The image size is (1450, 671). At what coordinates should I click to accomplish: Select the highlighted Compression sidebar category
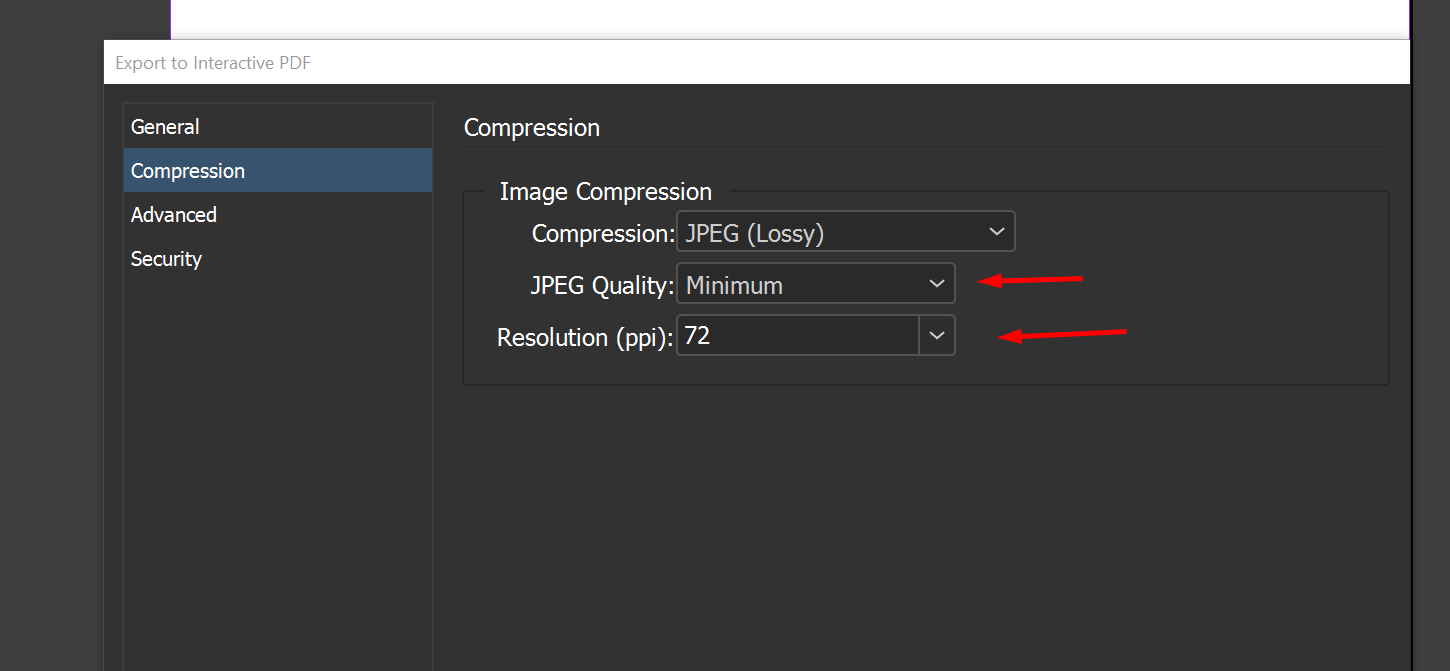[188, 171]
